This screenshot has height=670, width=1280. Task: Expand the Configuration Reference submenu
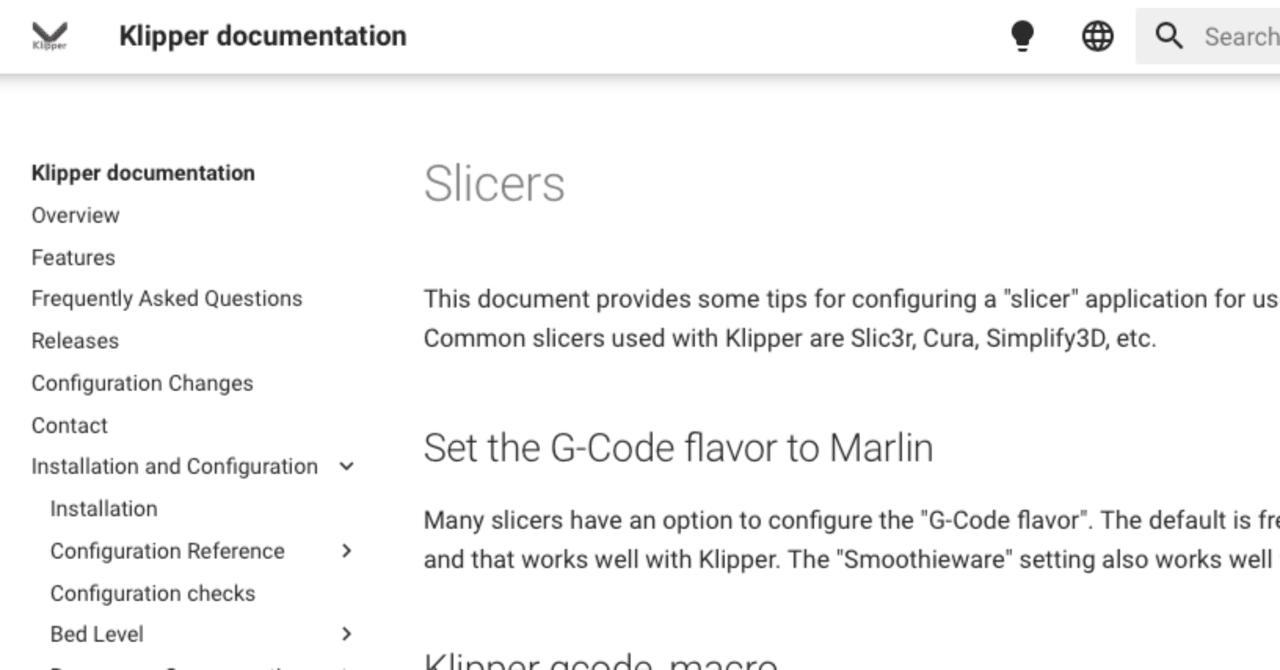pyautogui.click(x=347, y=551)
